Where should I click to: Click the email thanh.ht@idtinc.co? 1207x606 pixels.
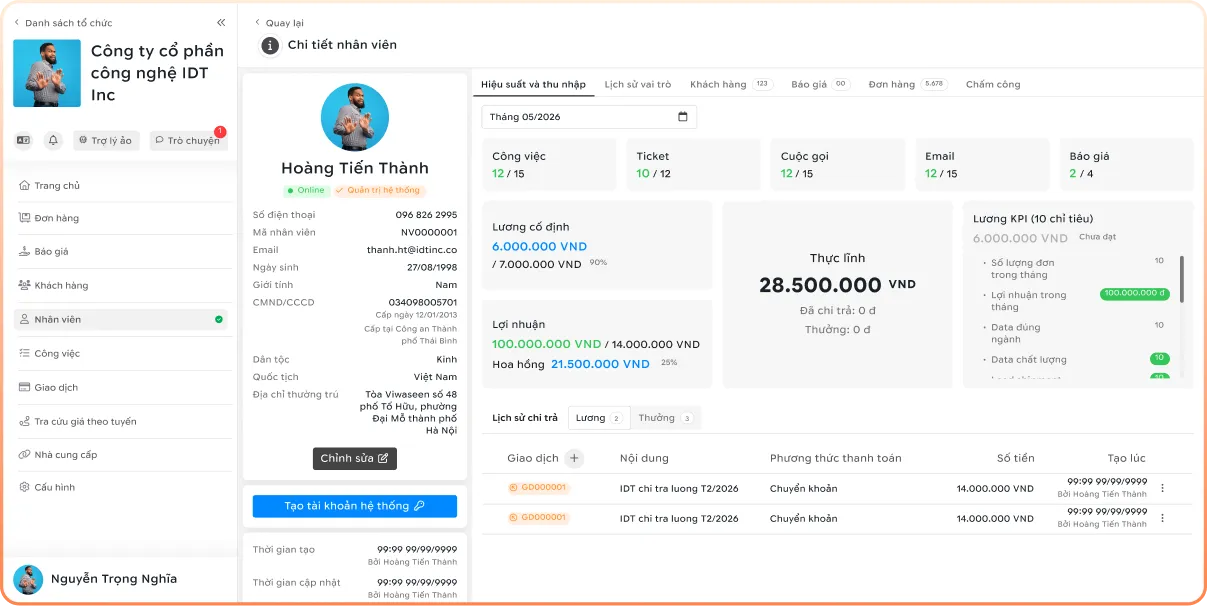point(412,250)
